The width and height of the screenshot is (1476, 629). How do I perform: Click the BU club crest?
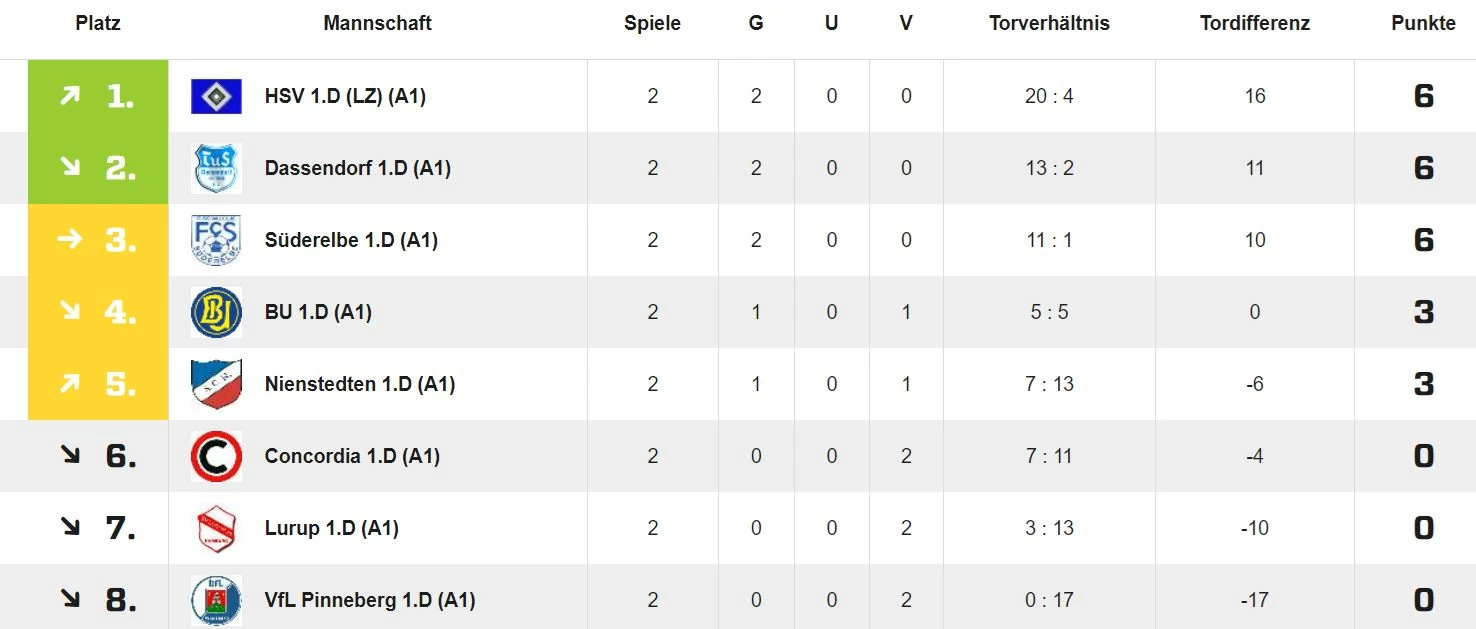(216, 312)
